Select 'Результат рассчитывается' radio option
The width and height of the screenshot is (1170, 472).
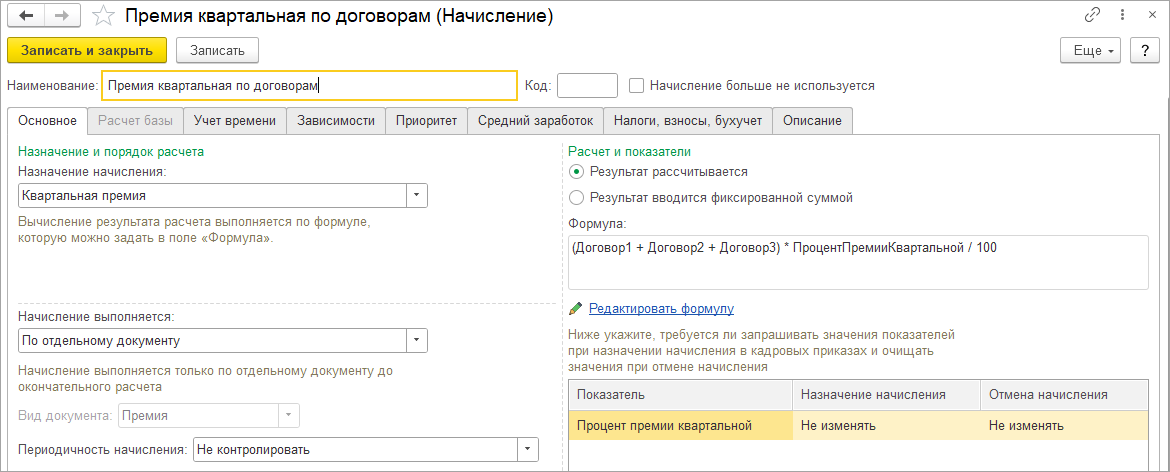[x=576, y=172]
